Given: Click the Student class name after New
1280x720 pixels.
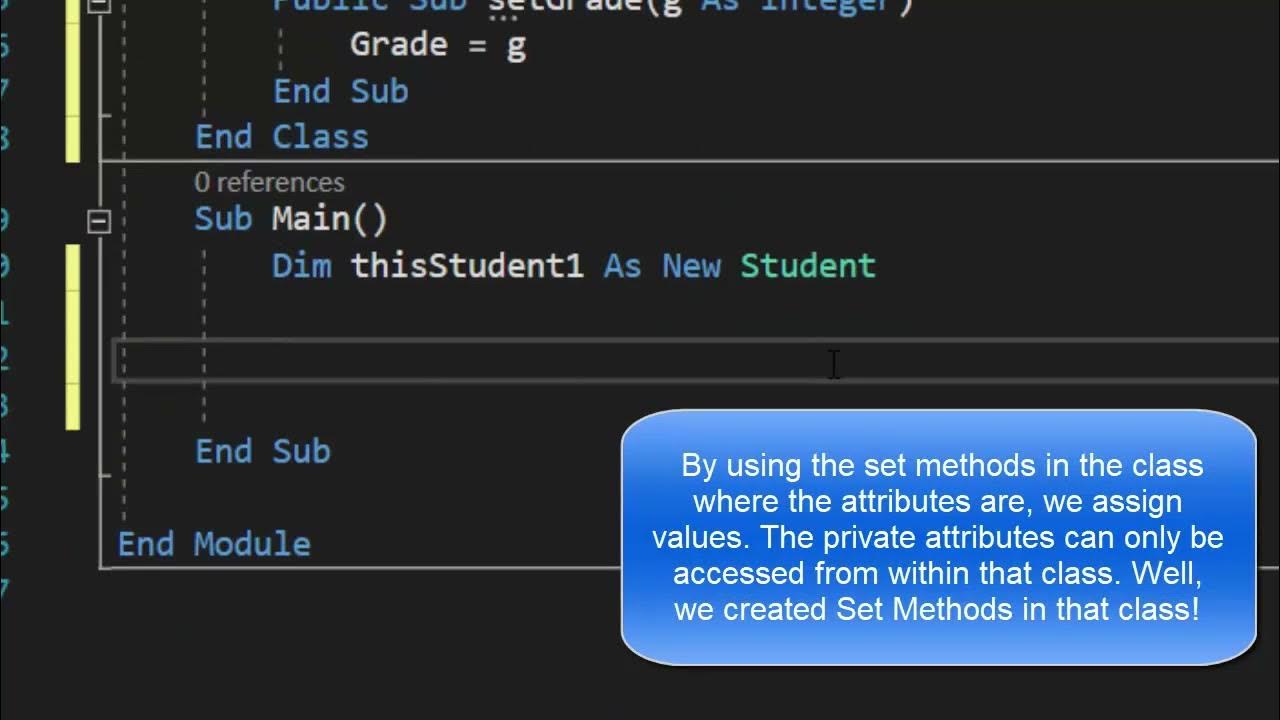Looking at the screenshot, I should point(807,266).
